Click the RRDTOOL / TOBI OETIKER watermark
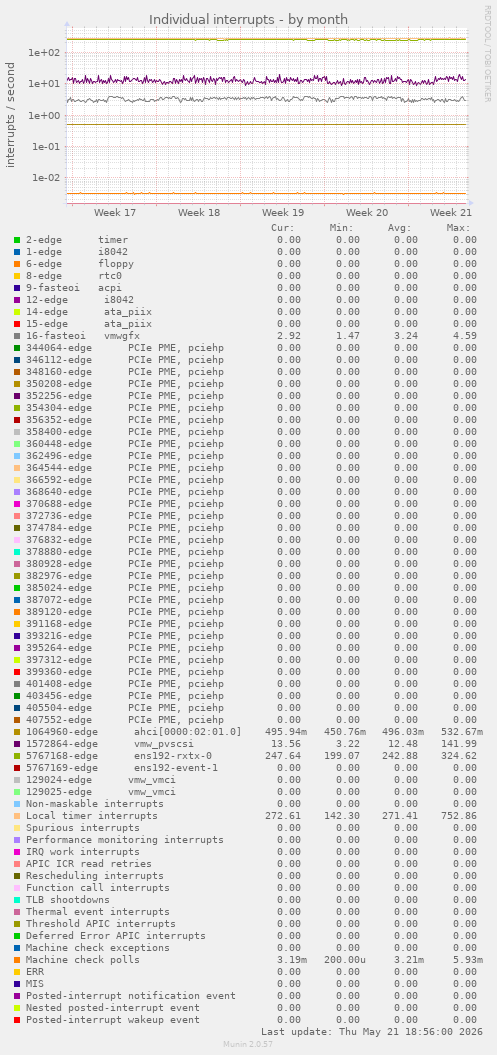 [x=488, y=54]
